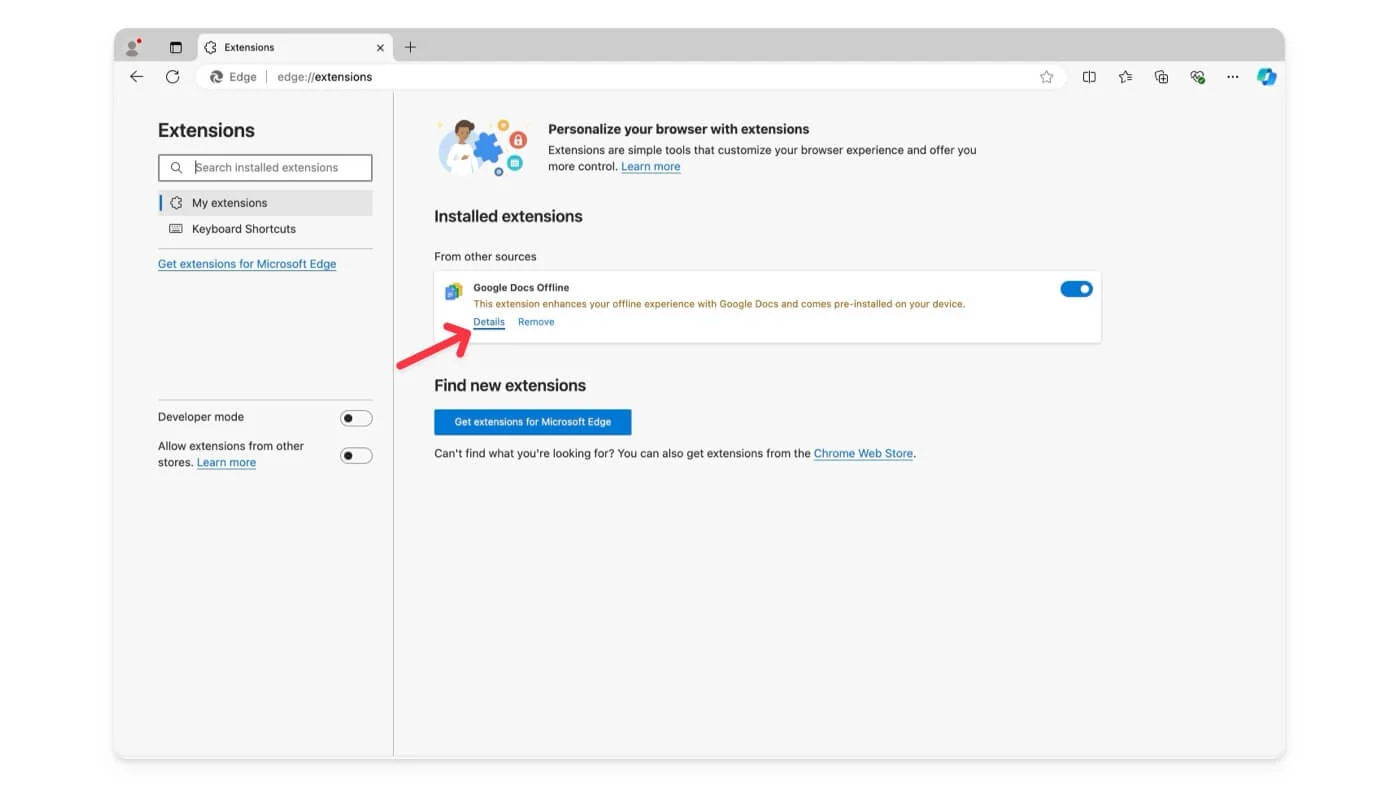
Task: Open the split screen view
Action: click(x=1089, y=77)
